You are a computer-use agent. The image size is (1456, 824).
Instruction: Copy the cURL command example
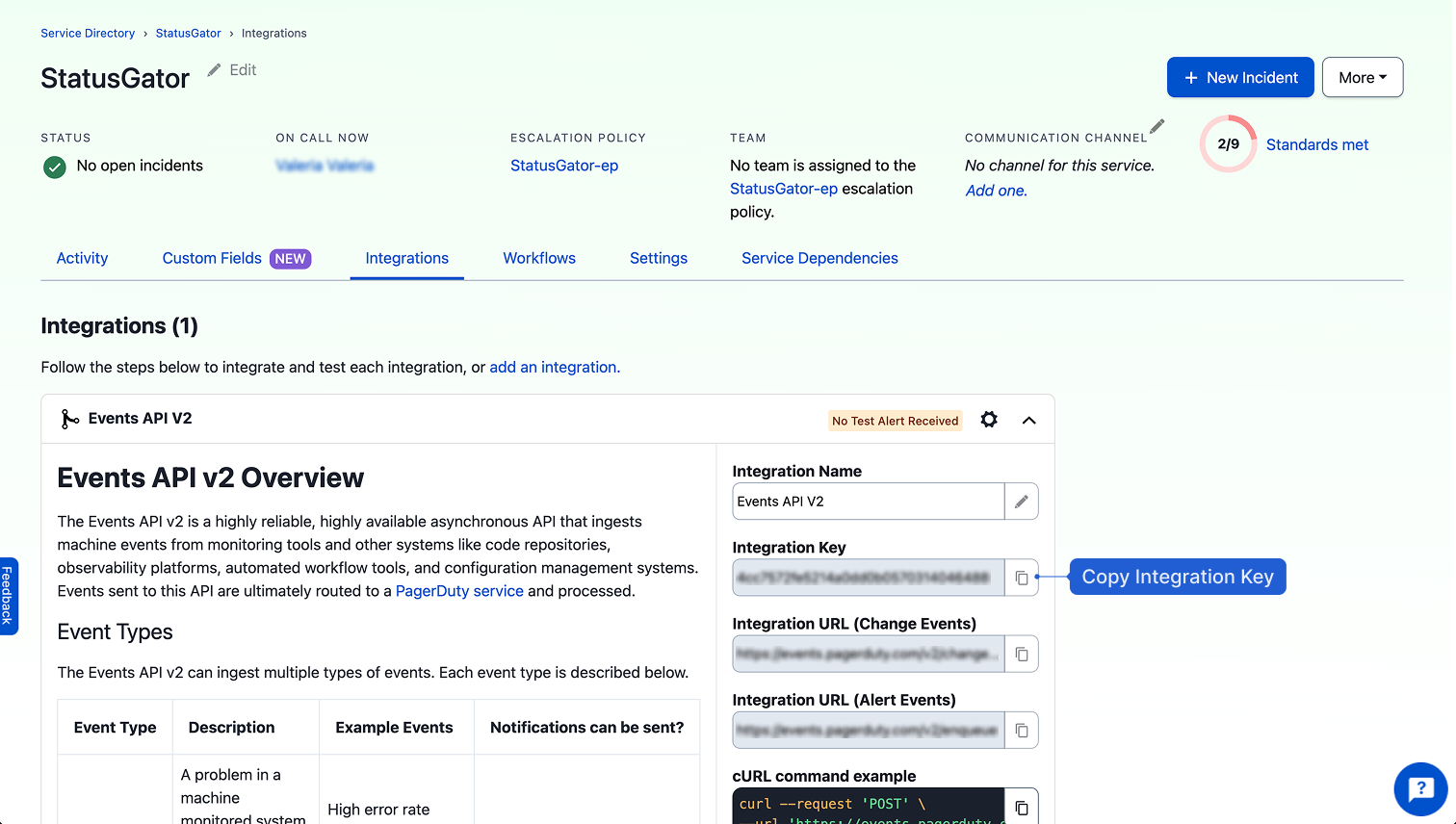1022,807
